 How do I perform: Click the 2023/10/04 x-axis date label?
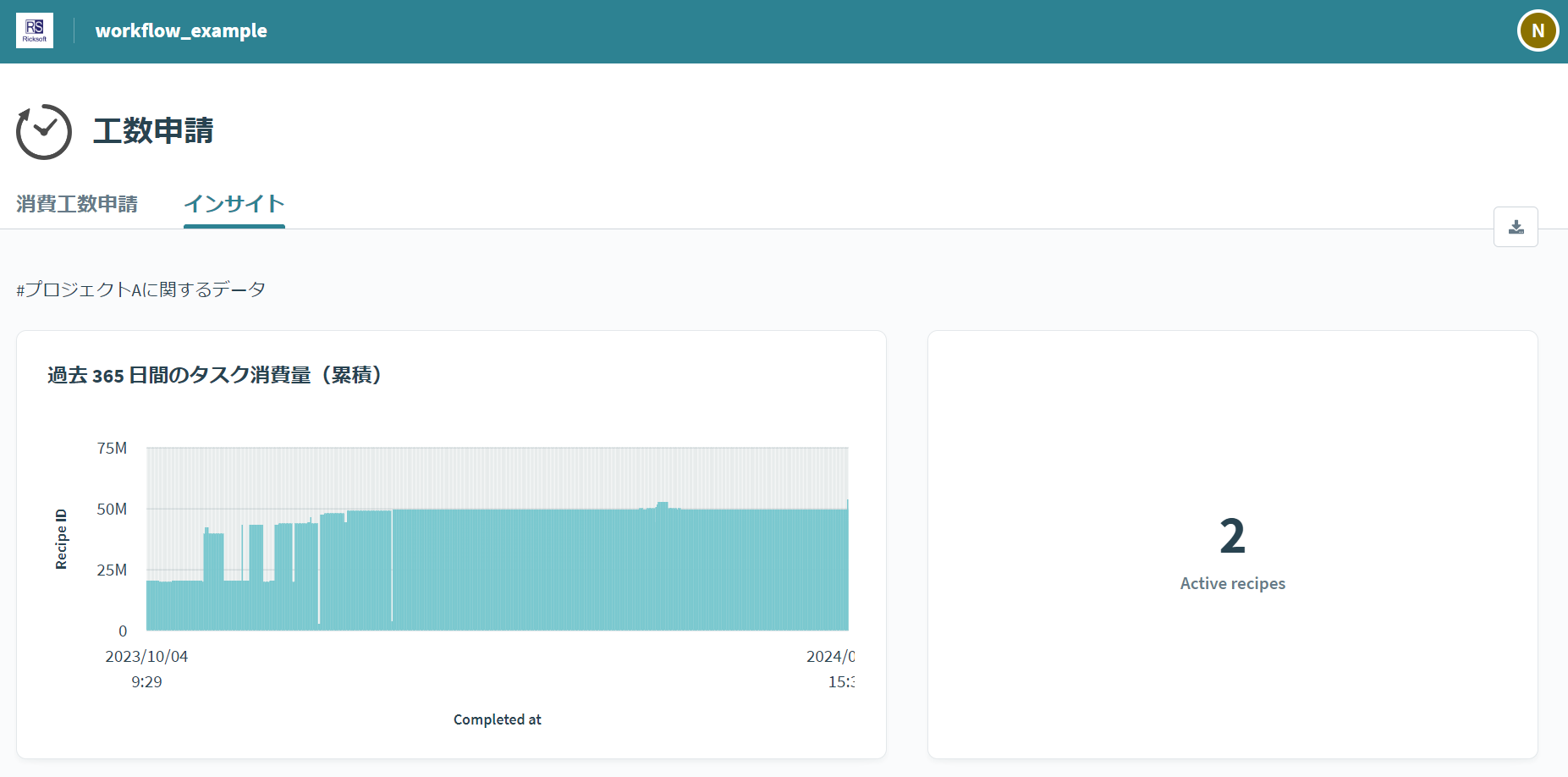pos(146,657)
